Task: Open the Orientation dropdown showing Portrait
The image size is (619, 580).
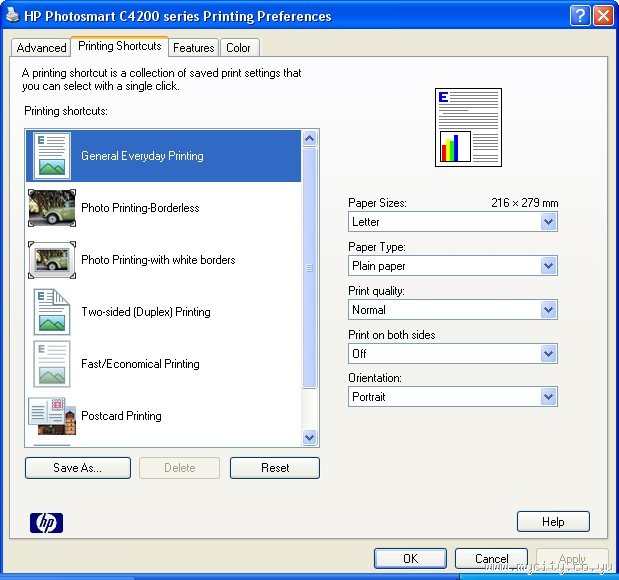Action: (x=453, y=396)
